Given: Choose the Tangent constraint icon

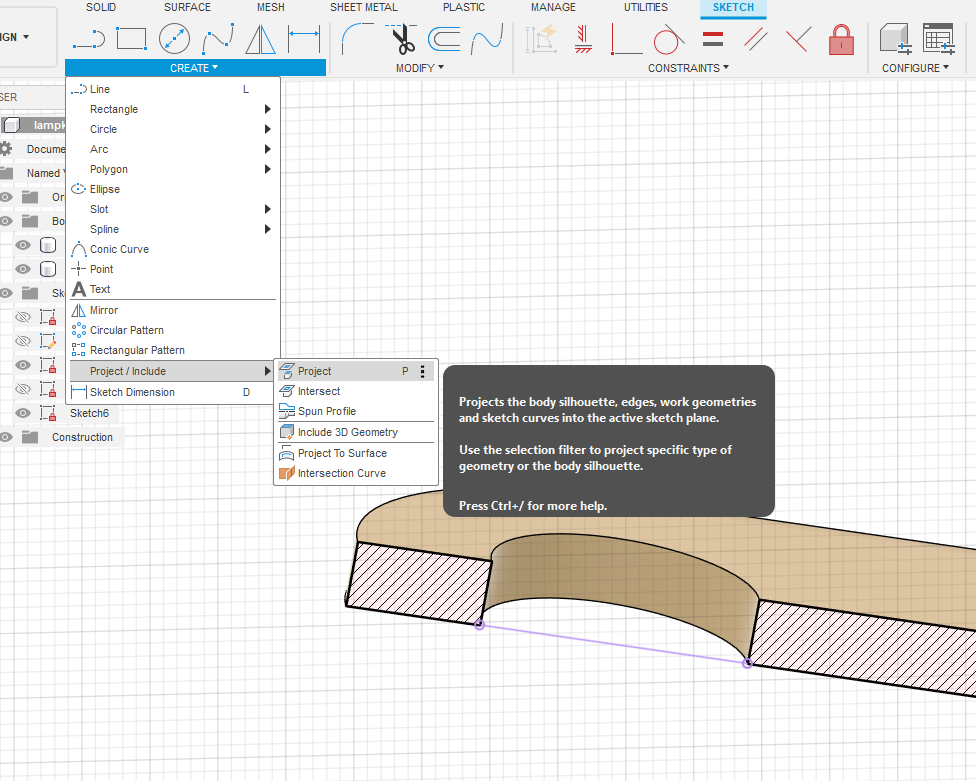Looking at the screenshot, I should [667, 40].
